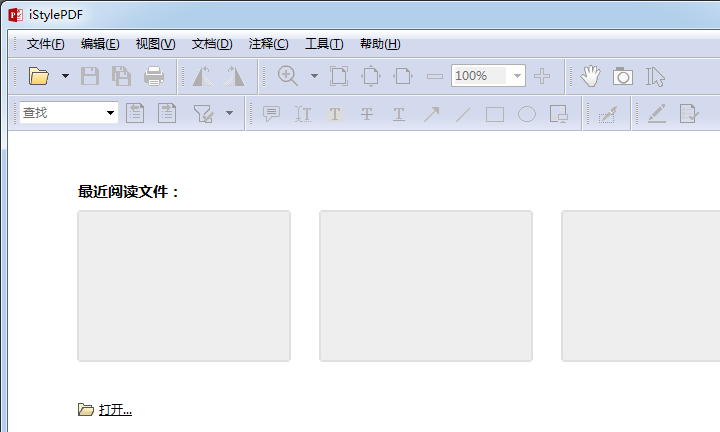720x432 pixels.
Task: Open the 100% zoom level dropdown
Action: tap(517, 76)
